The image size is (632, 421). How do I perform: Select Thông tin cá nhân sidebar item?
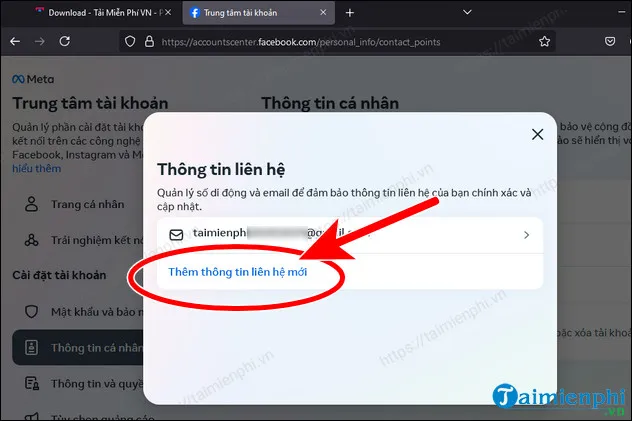(x=79, y=347)
